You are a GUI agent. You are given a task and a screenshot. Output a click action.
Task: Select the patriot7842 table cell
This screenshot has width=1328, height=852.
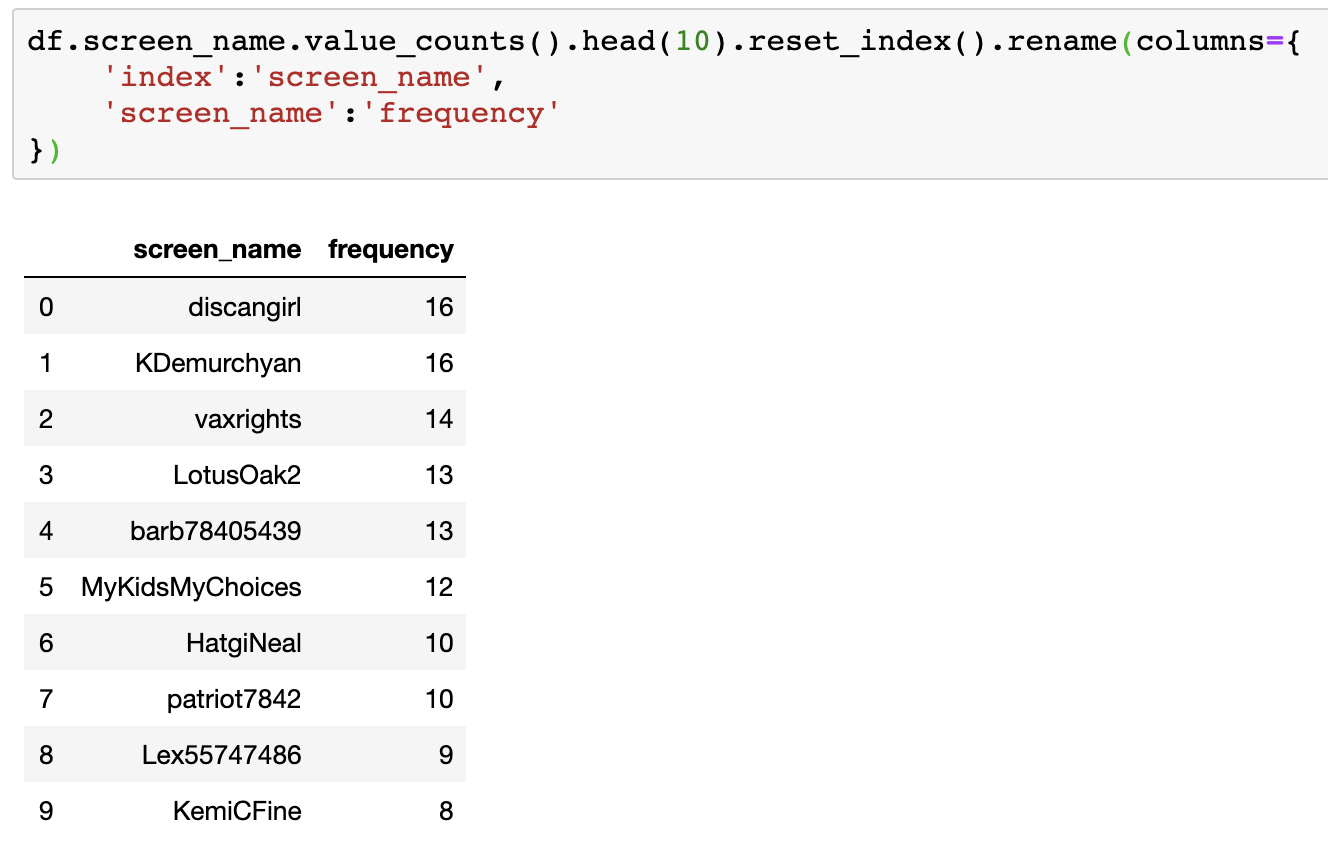click(233, 699)
